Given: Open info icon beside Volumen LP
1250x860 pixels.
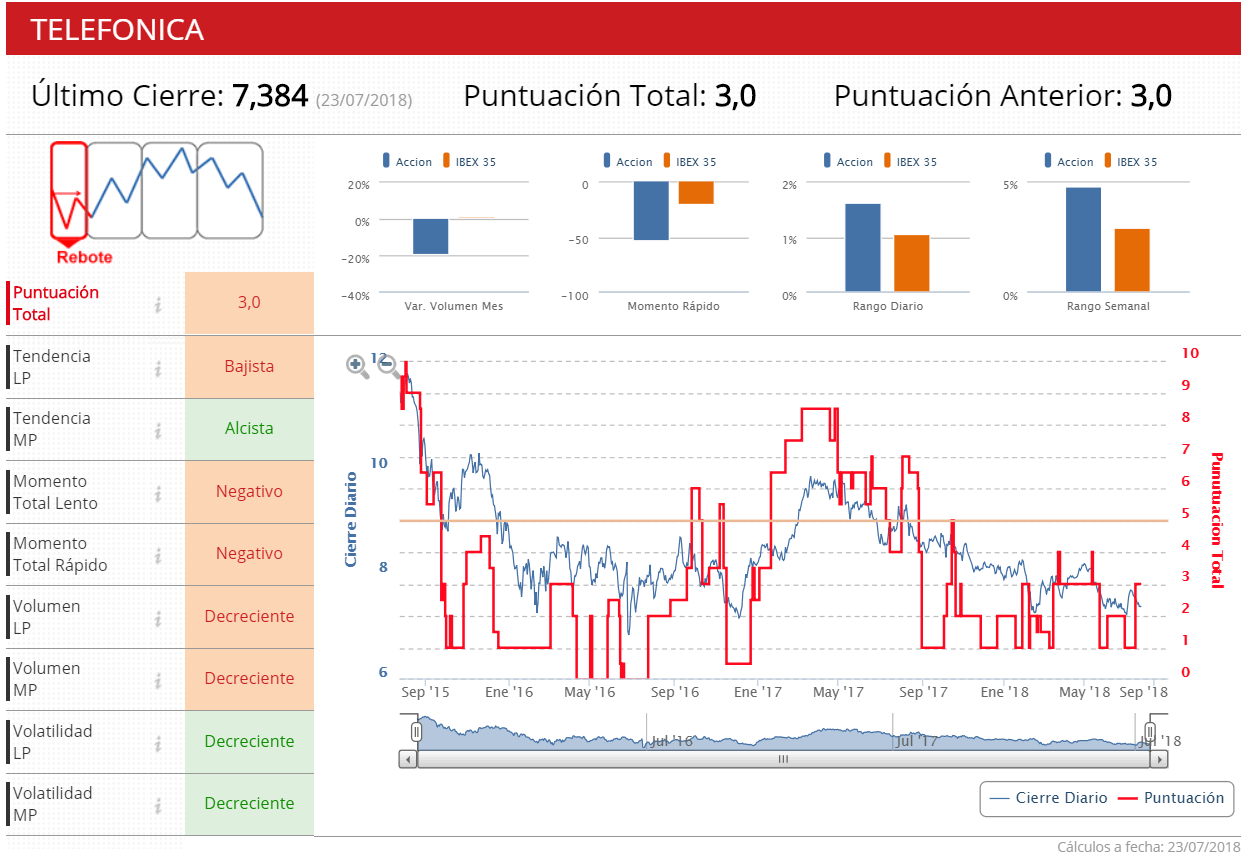Looking at the screenshot, I should (x=158, y=617).
